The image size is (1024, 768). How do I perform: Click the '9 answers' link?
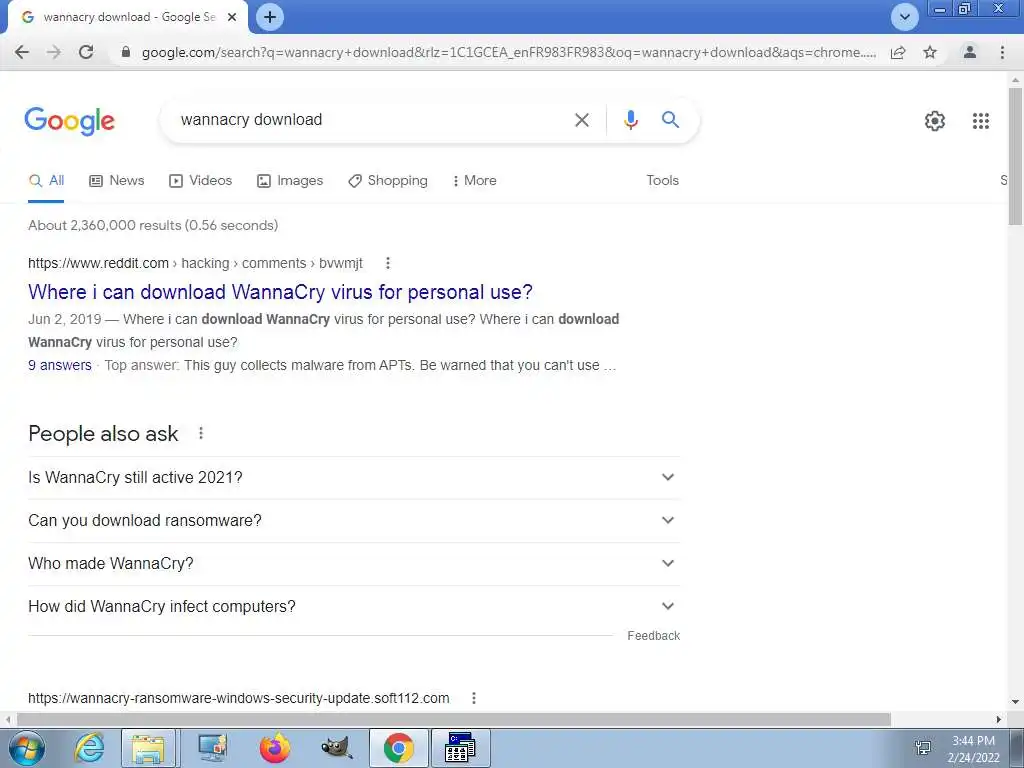click(x=59, y=366)
